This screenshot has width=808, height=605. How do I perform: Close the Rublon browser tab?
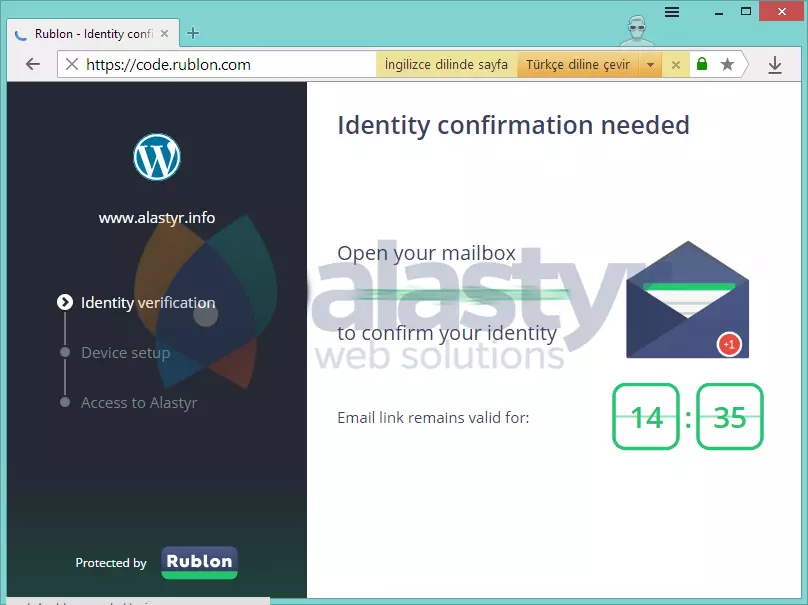point(164,33)
